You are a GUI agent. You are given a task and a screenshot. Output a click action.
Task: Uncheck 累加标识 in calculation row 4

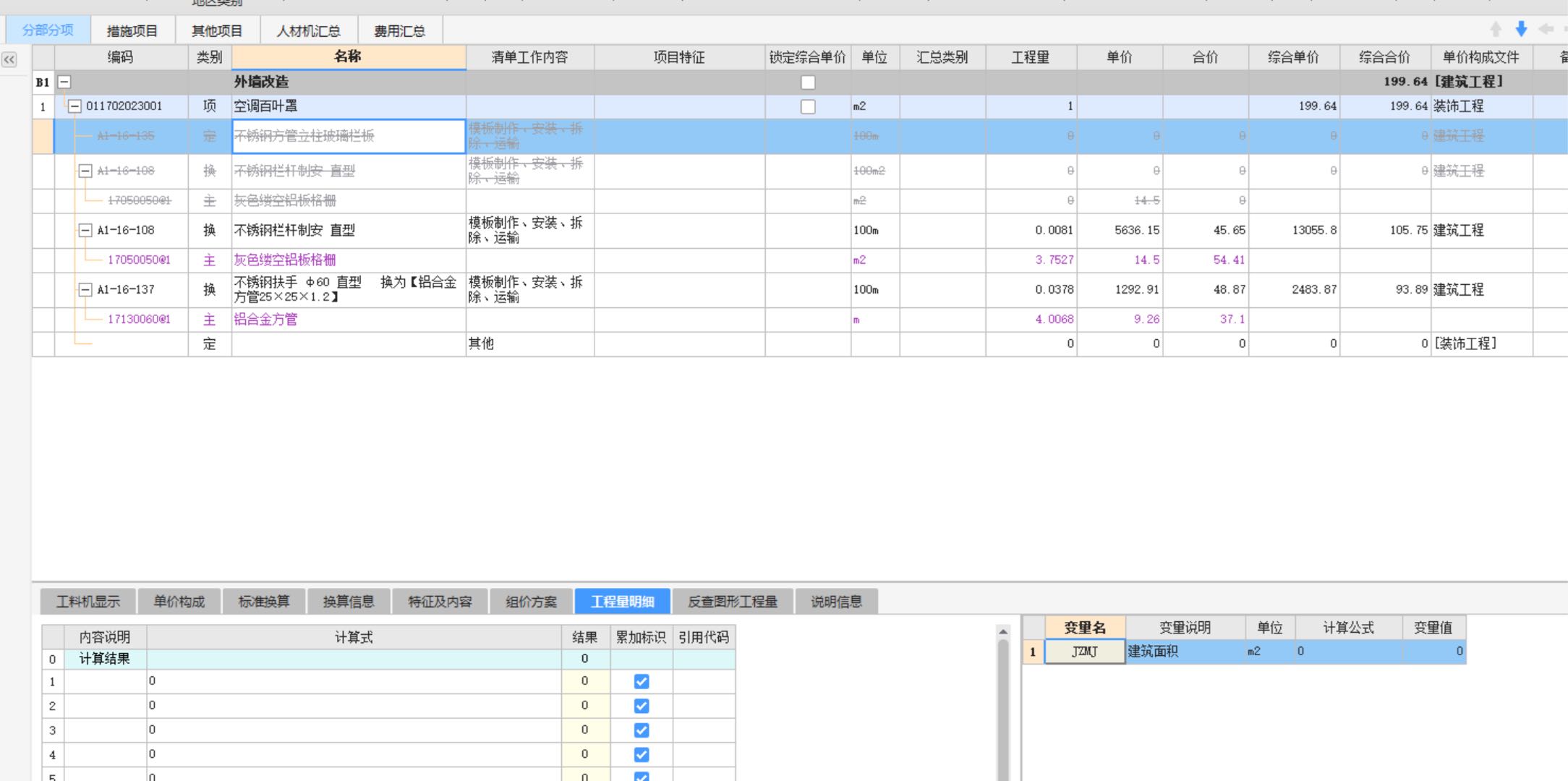click(642, 754)
